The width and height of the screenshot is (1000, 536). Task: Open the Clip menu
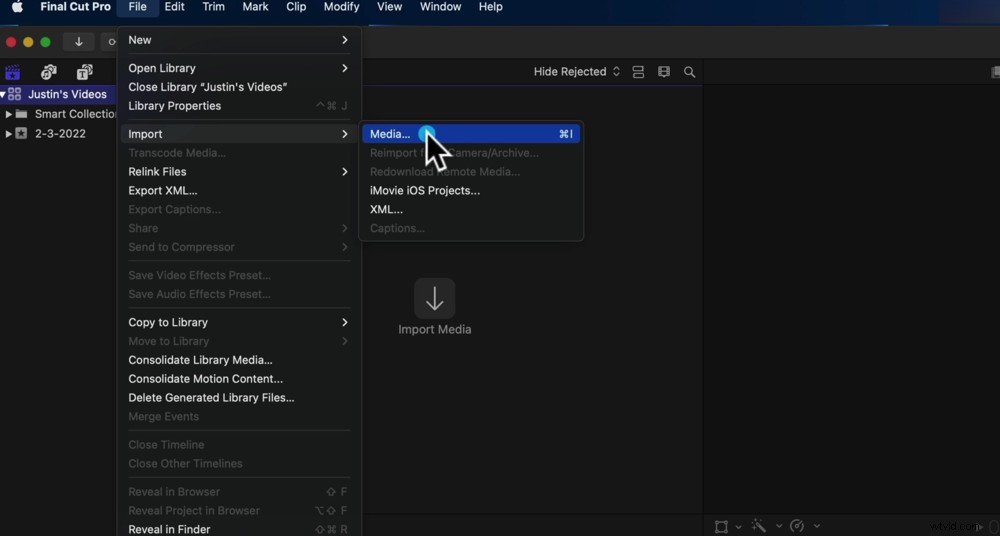296,7
